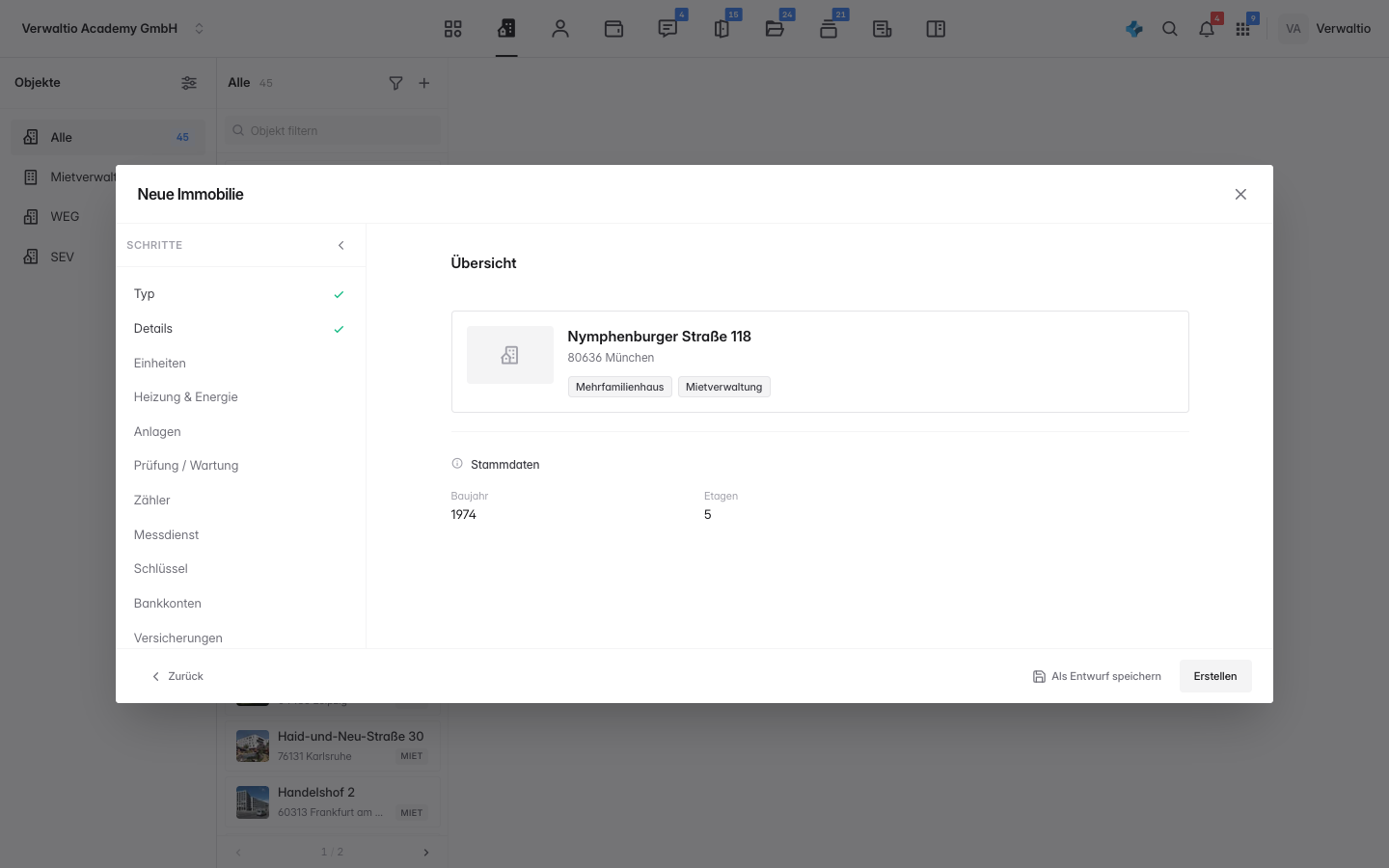Select the Details step
The height and width of the screenshot is (868, 1389).
[x=240, y=329]
